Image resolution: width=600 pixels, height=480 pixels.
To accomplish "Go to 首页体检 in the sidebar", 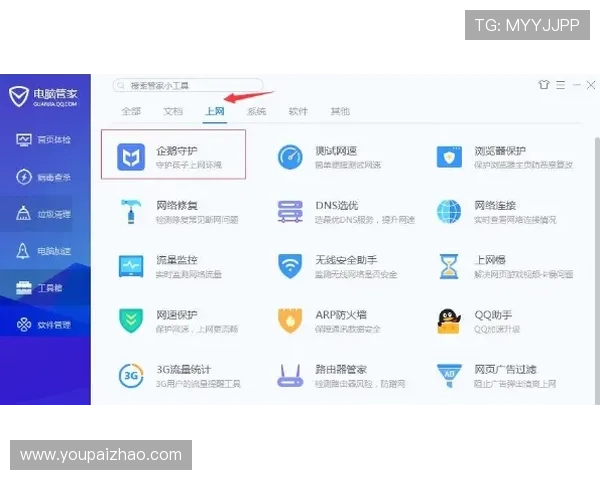I will point(43,140).
